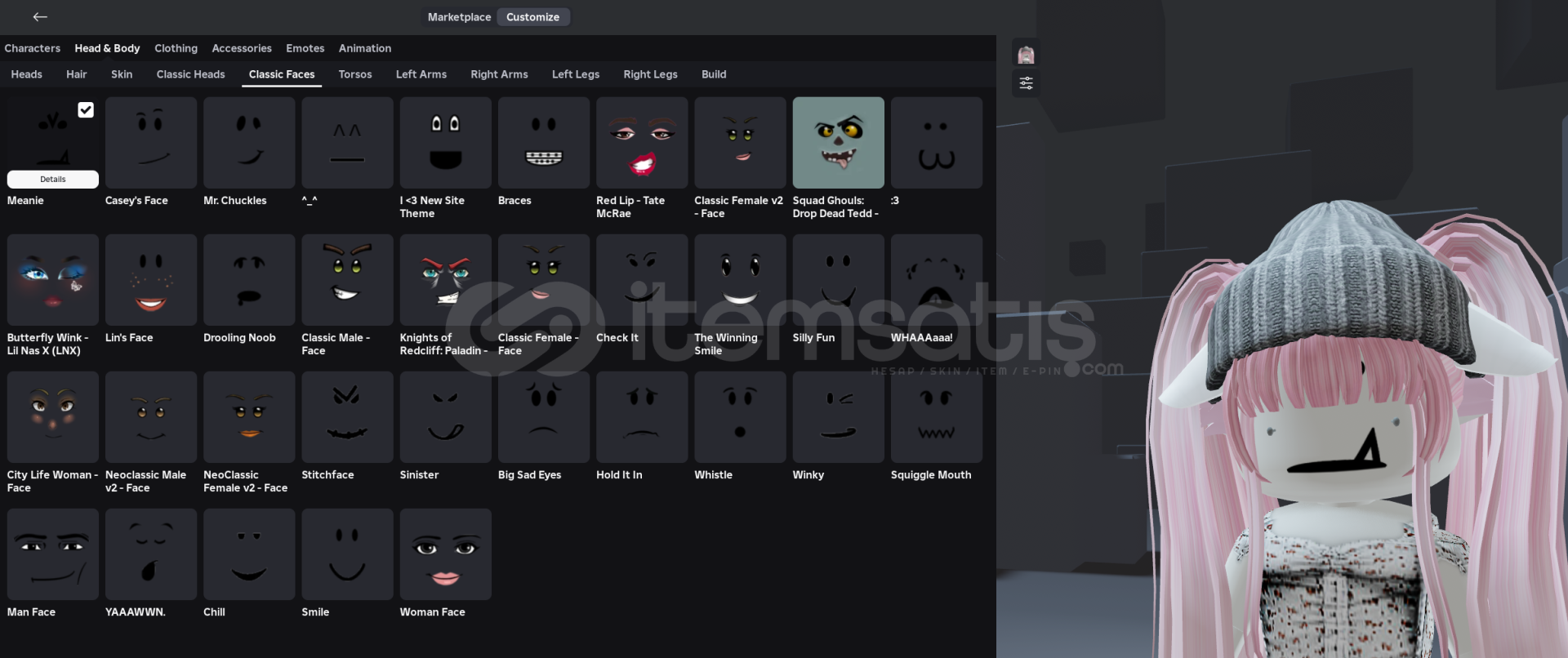
Task: Equip the Hold It In face
Action: click(642, 417)
